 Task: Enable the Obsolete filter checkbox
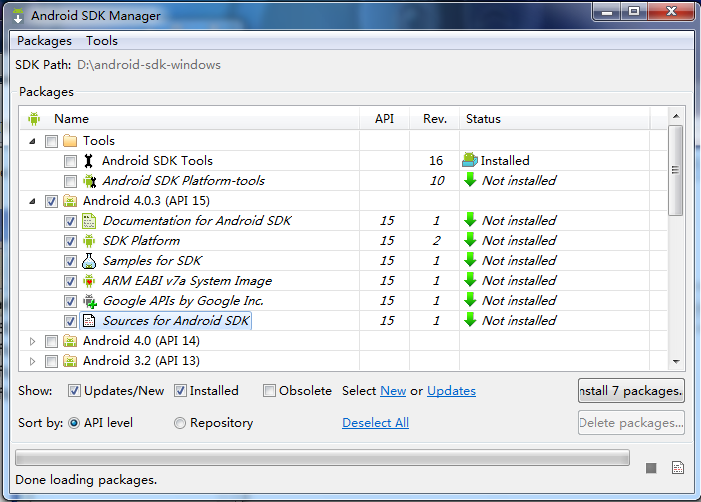[x=269, y=391]
